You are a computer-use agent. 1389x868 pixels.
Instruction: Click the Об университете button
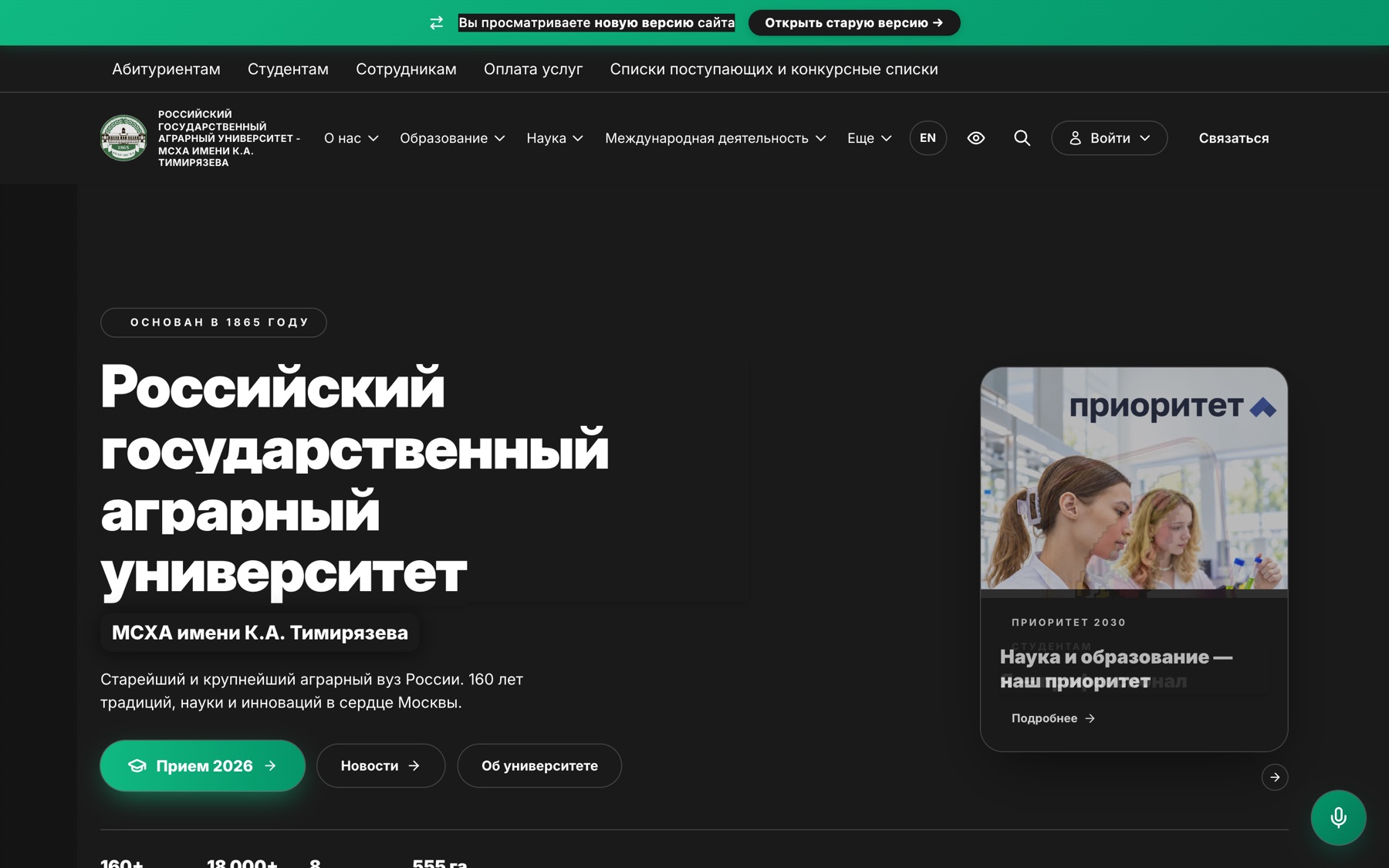539,765
